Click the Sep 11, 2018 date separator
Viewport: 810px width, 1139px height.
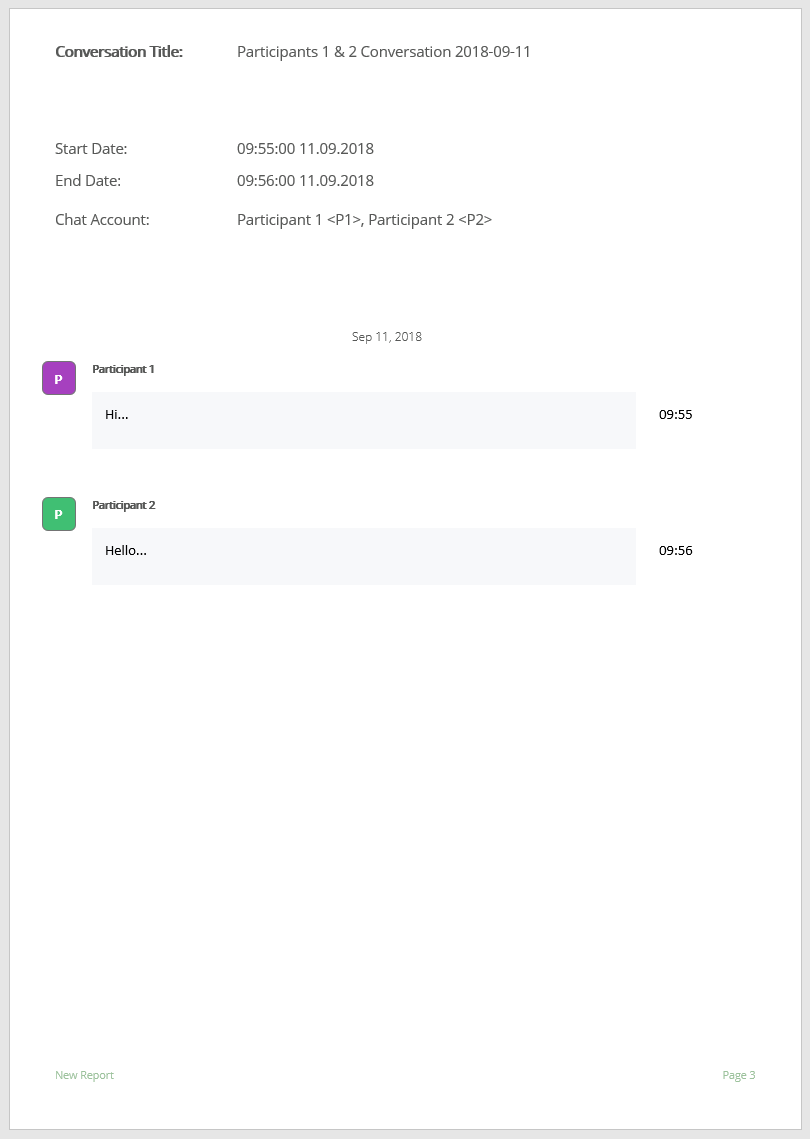point(386,337)
